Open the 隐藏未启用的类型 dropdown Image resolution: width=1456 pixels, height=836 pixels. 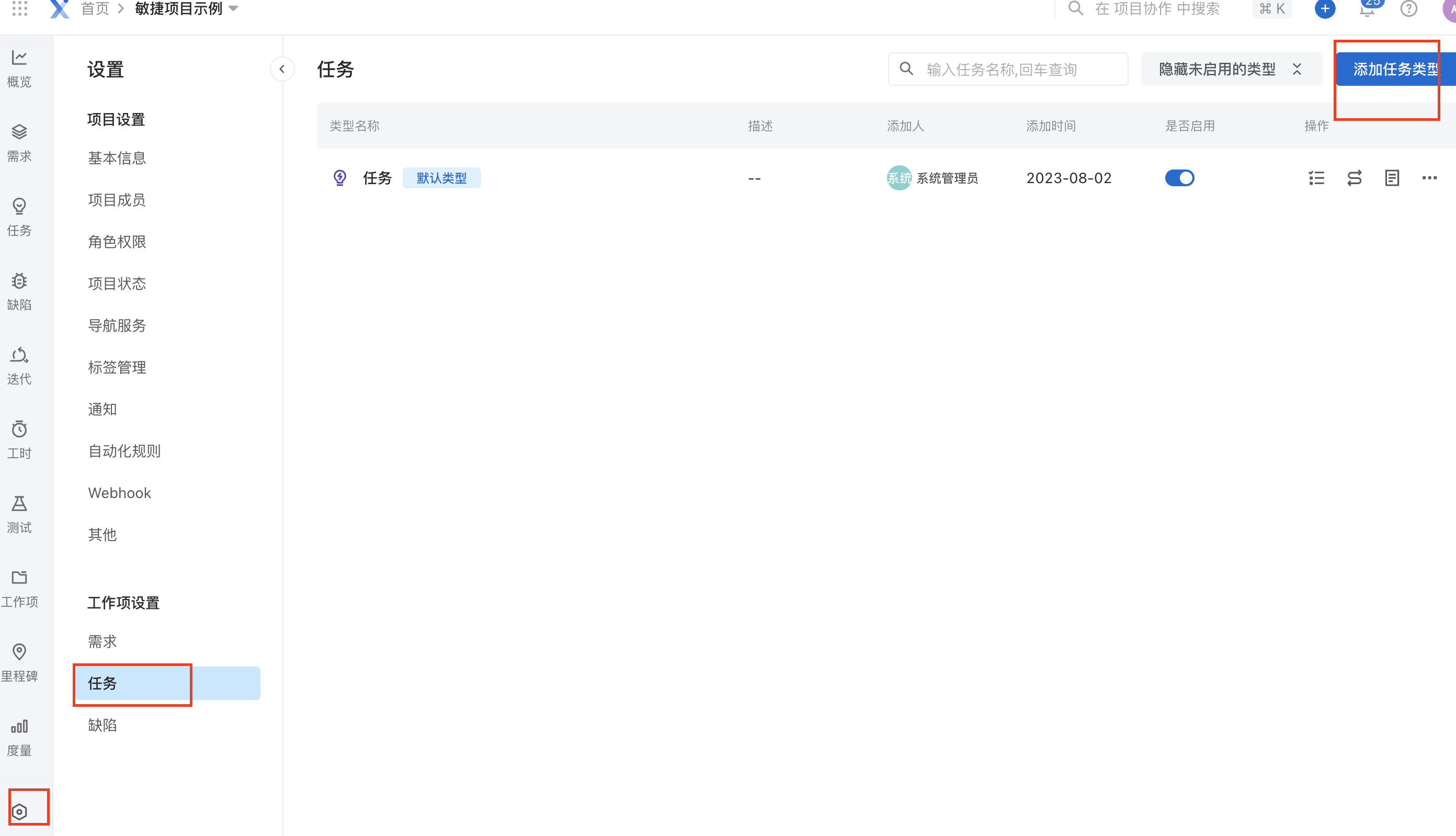tap(1216, 70)
